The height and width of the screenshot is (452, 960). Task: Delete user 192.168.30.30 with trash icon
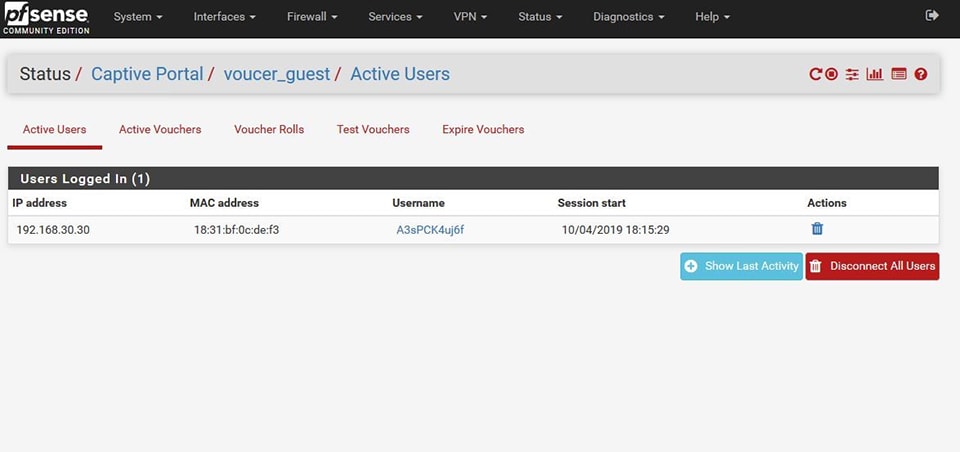pyautogui.click(x=817, y=229)
